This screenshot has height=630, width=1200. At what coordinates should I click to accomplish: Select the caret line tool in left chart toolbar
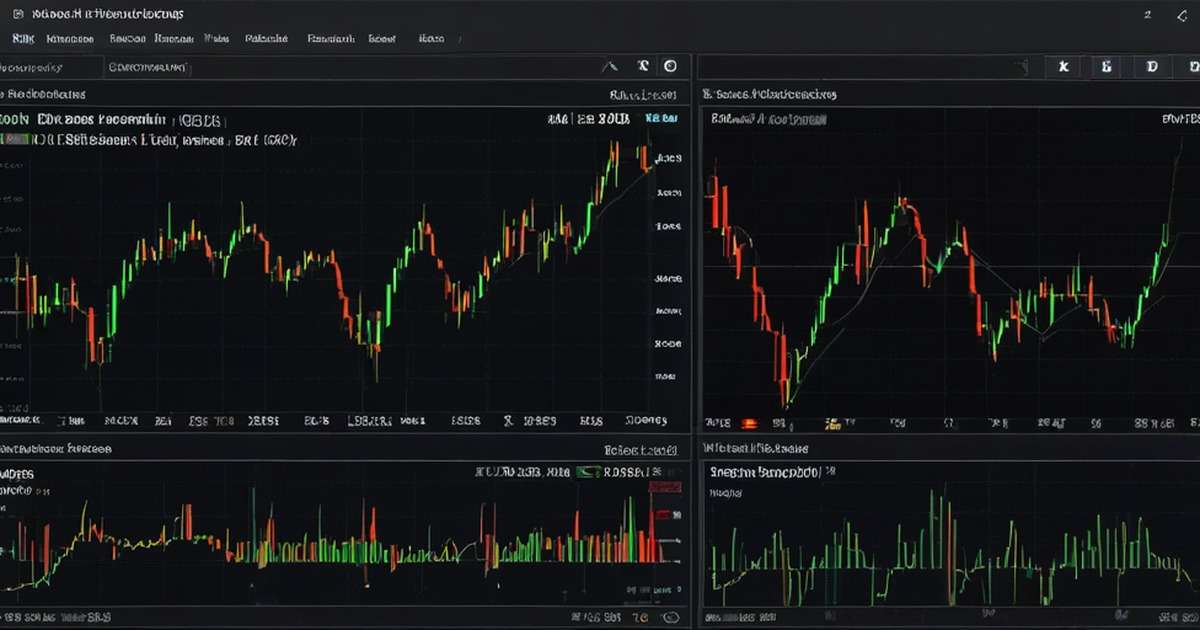[610, 67]
